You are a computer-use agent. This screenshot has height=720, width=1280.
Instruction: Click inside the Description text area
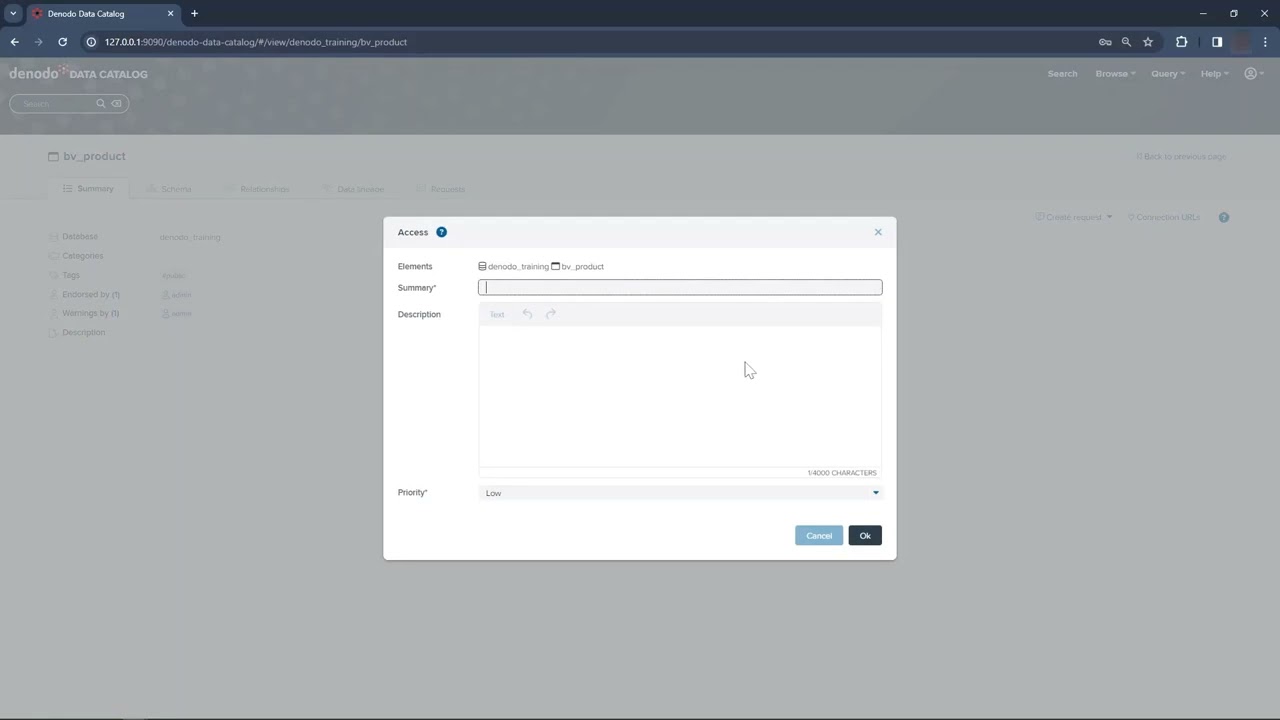[680, 396]
